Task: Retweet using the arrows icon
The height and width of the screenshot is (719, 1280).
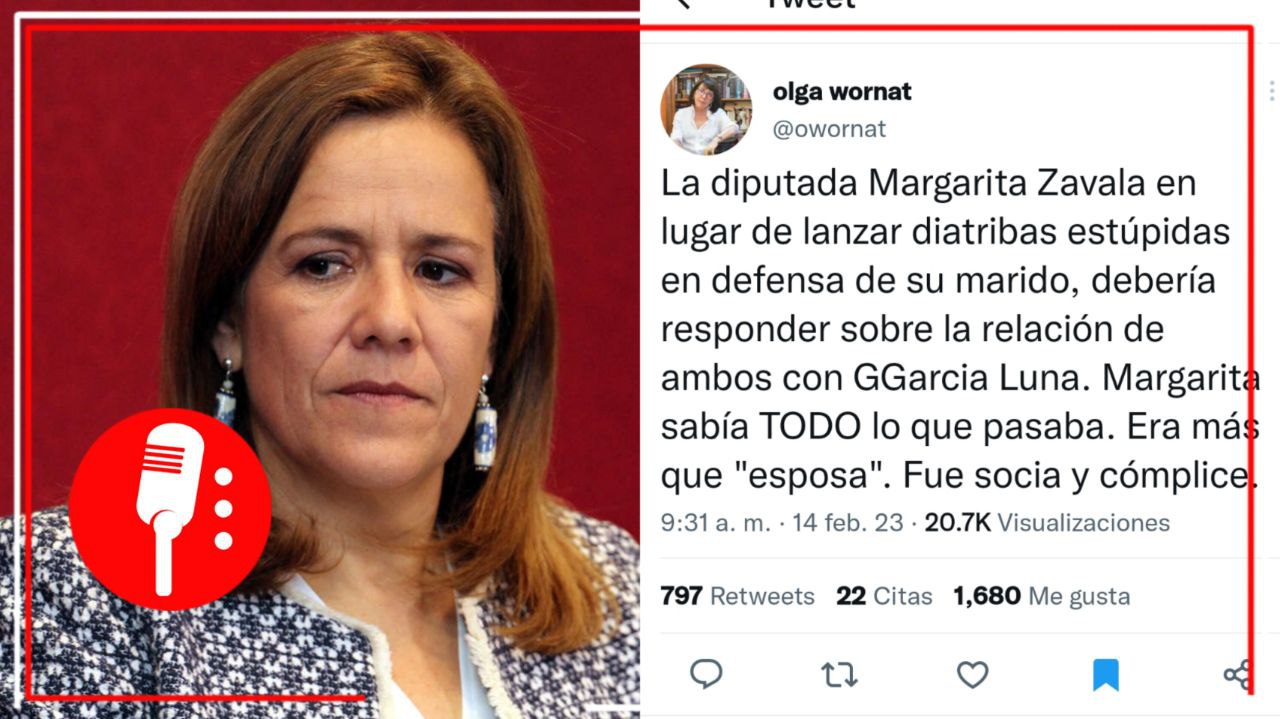Action: pyautogui.click(x=839, y=676)
